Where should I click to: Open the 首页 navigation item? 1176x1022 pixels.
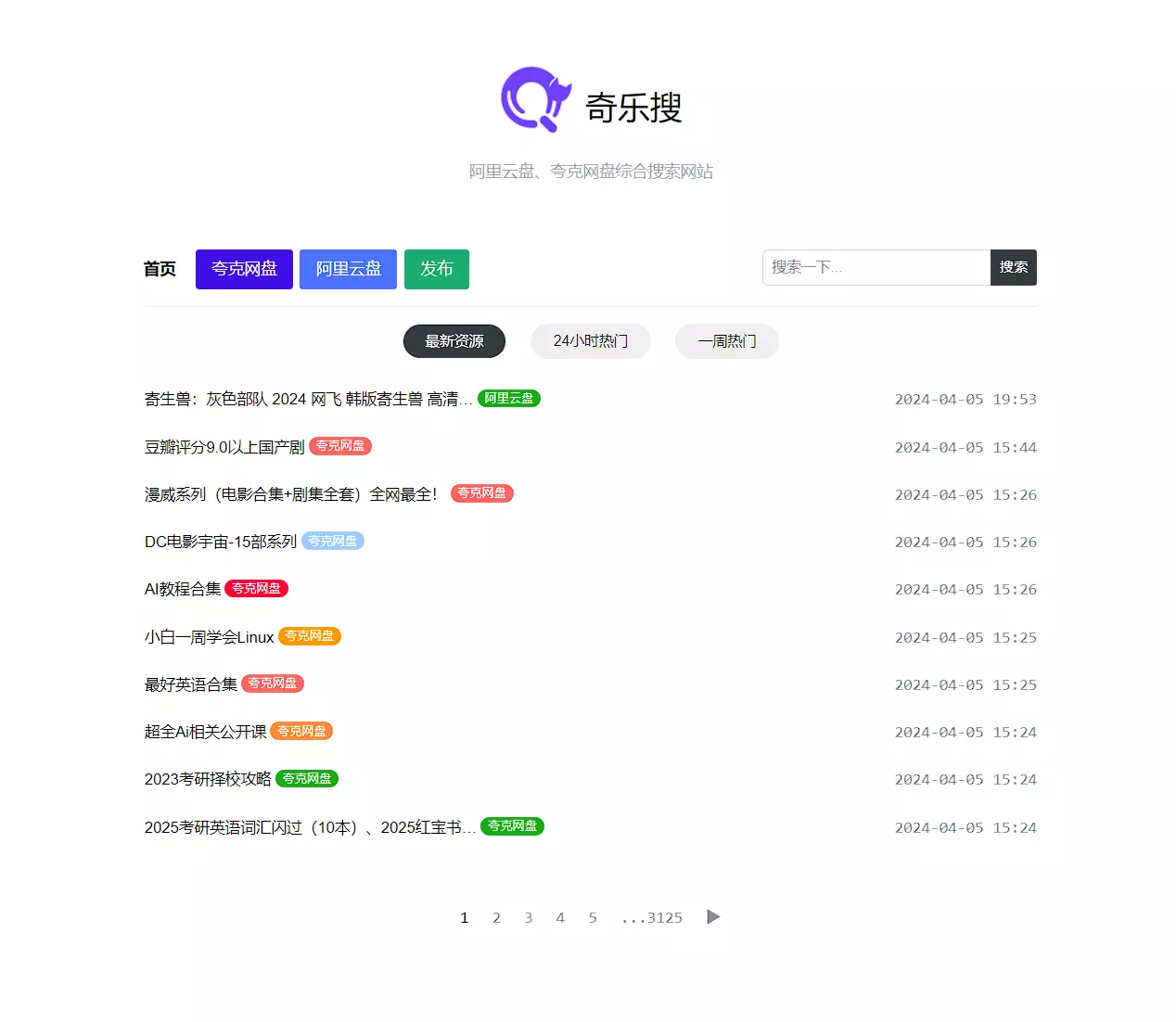[x=160, y=269]
